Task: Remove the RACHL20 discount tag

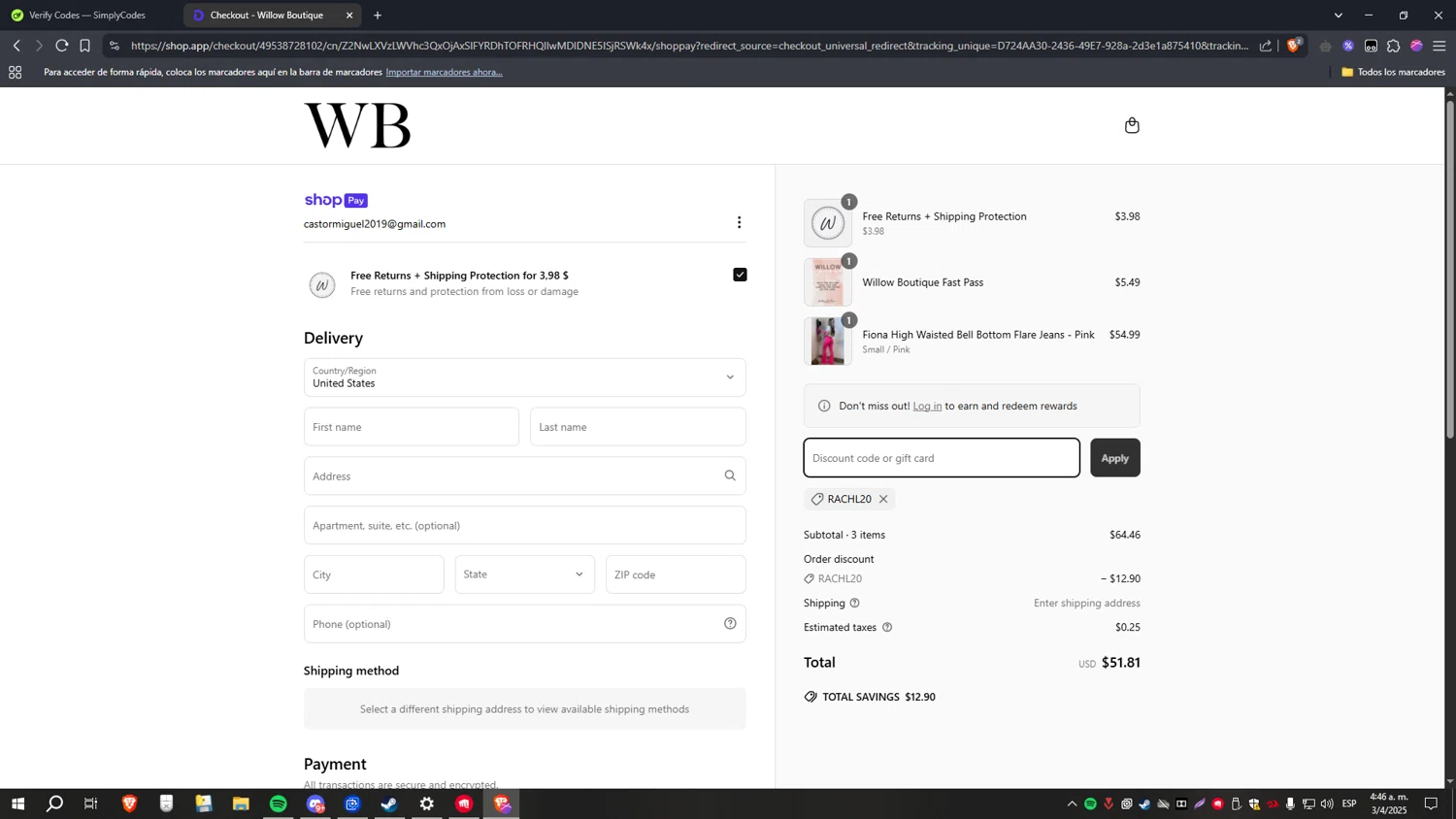Action: point(883,499)
